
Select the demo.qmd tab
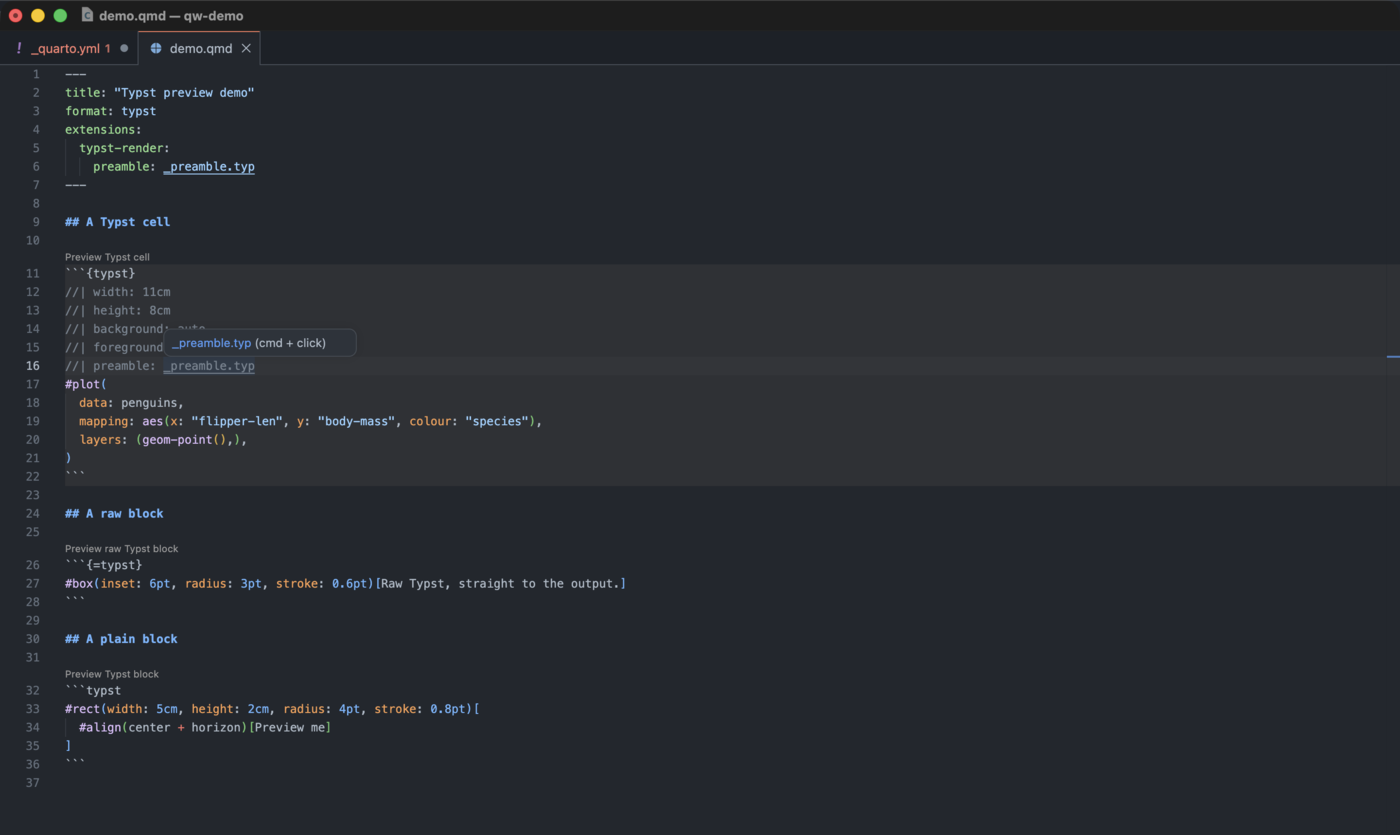tap(199, 48)
